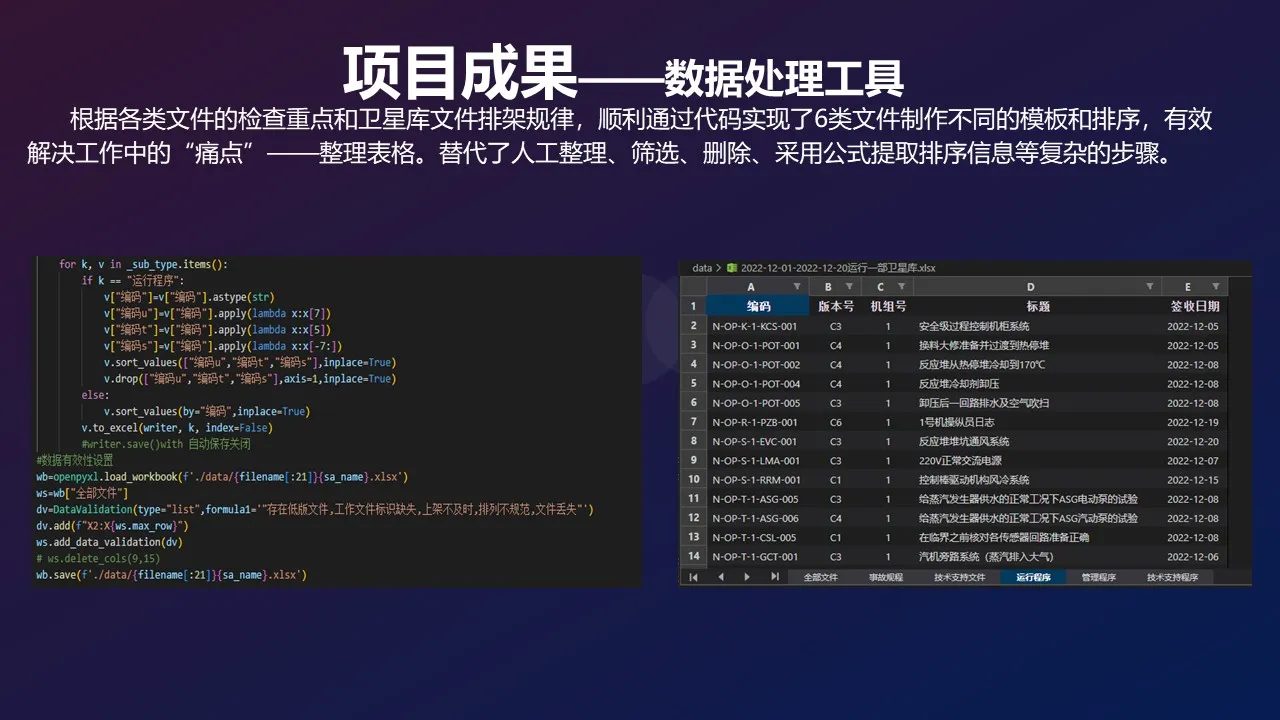Jump to last sheet navigation arrow
The width and height of the screenshot is (1280, 720).
(774, 577)
